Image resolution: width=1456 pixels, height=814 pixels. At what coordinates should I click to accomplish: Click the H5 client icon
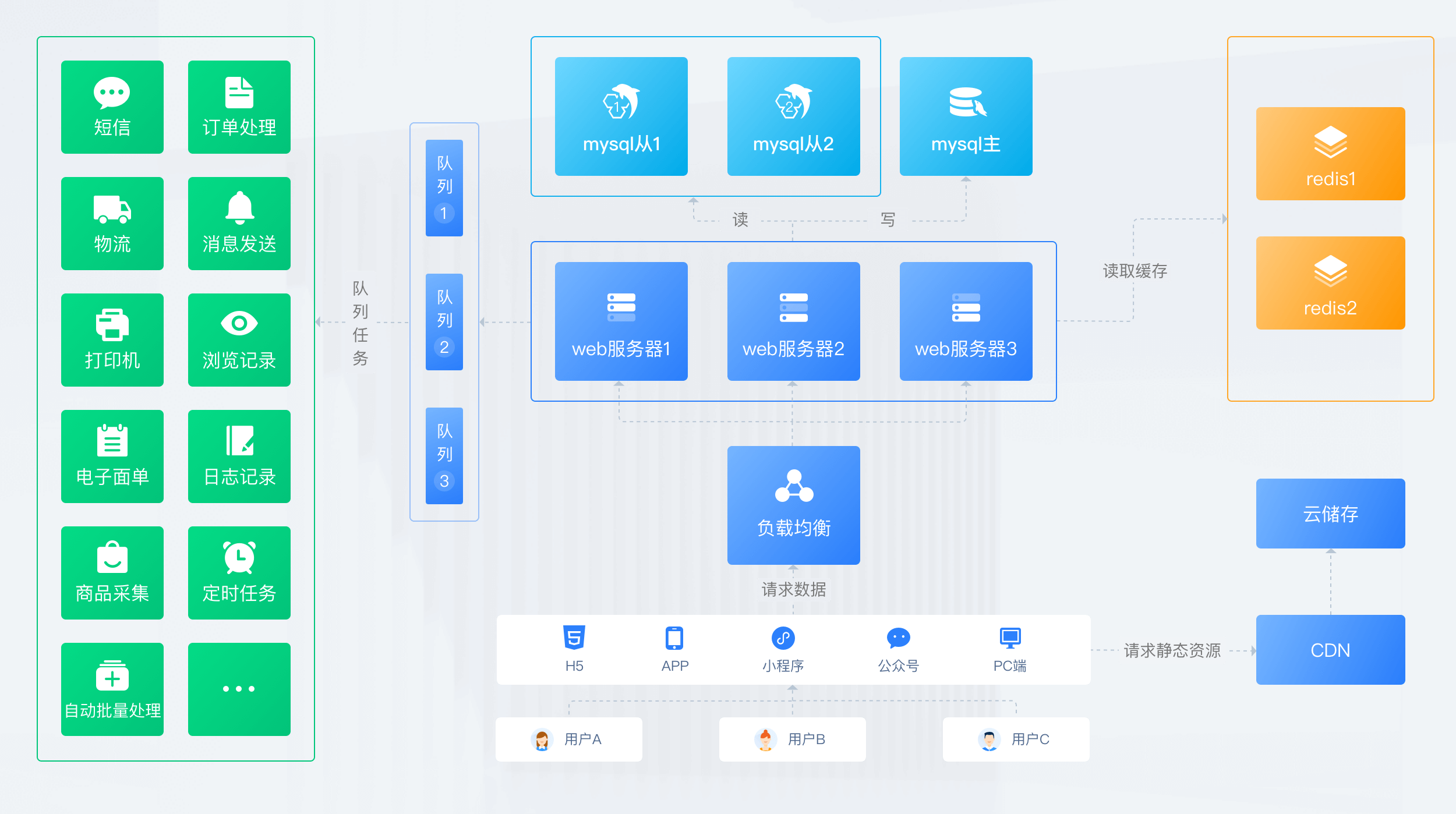pos(574,638)
